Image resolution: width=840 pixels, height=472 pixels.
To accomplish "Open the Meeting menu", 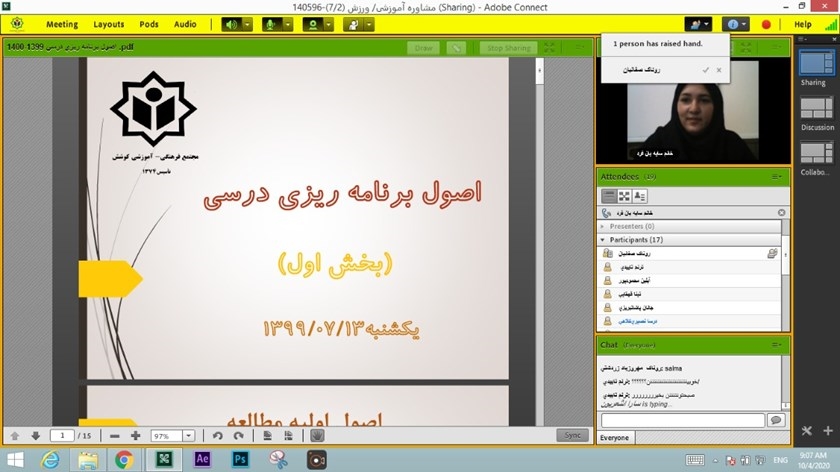I will click(x=61, y=24).
